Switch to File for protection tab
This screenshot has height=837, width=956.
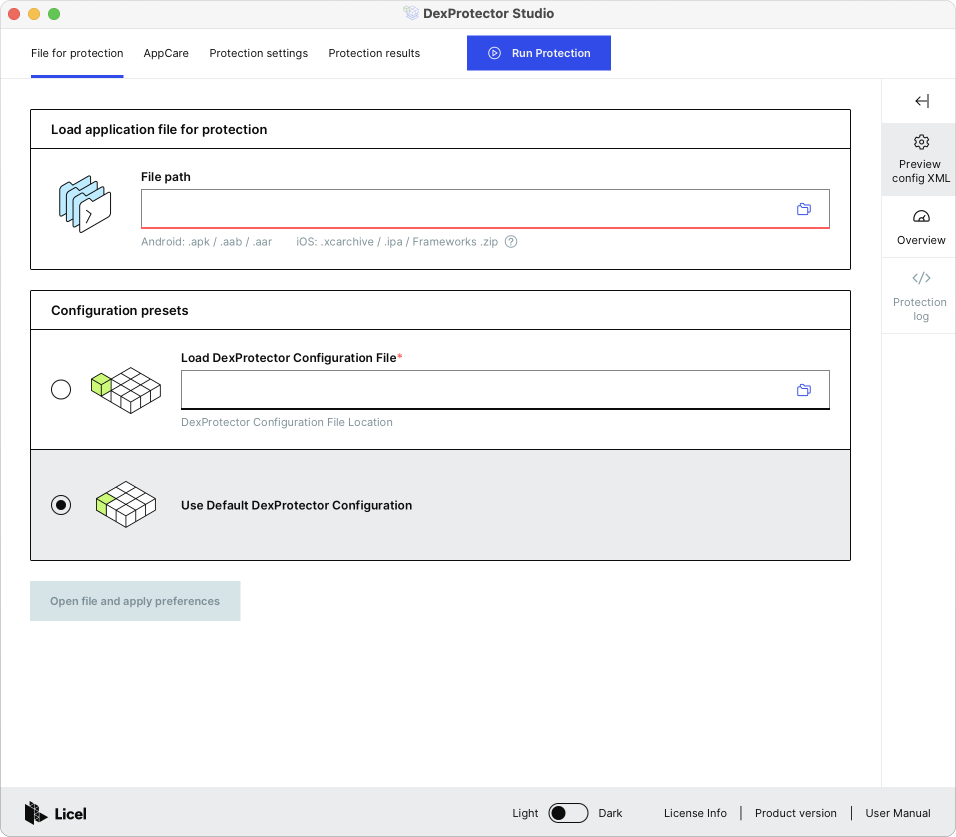[x=77, y=53]
